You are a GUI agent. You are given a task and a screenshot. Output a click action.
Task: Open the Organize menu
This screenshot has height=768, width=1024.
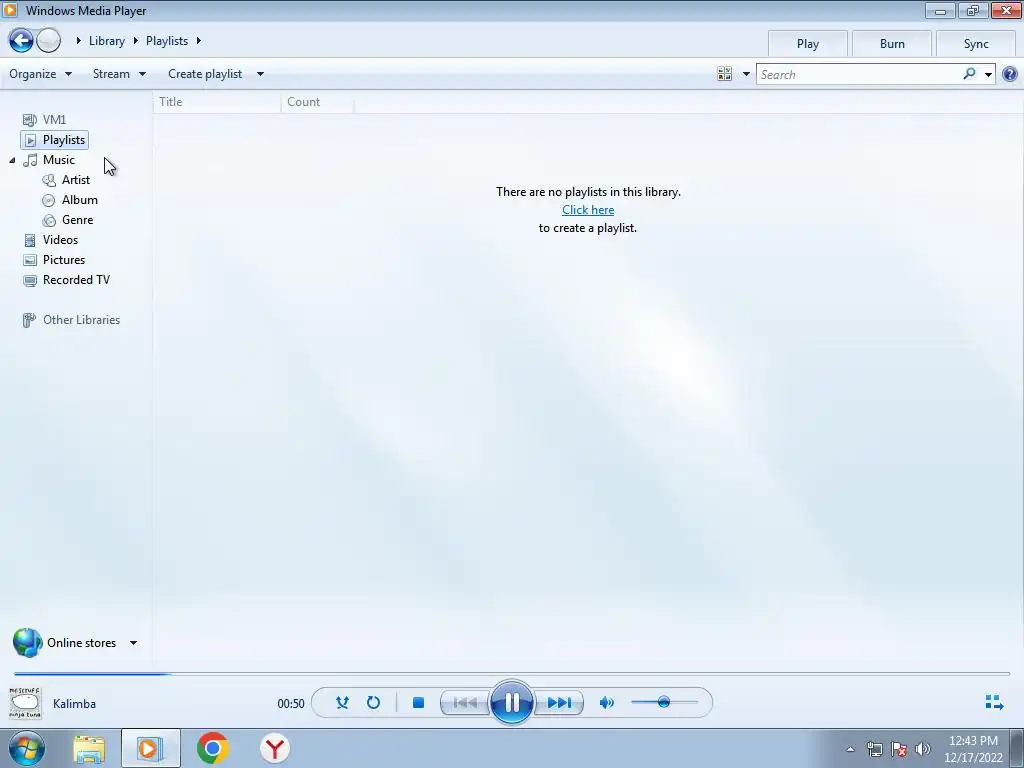click(40, 74)
